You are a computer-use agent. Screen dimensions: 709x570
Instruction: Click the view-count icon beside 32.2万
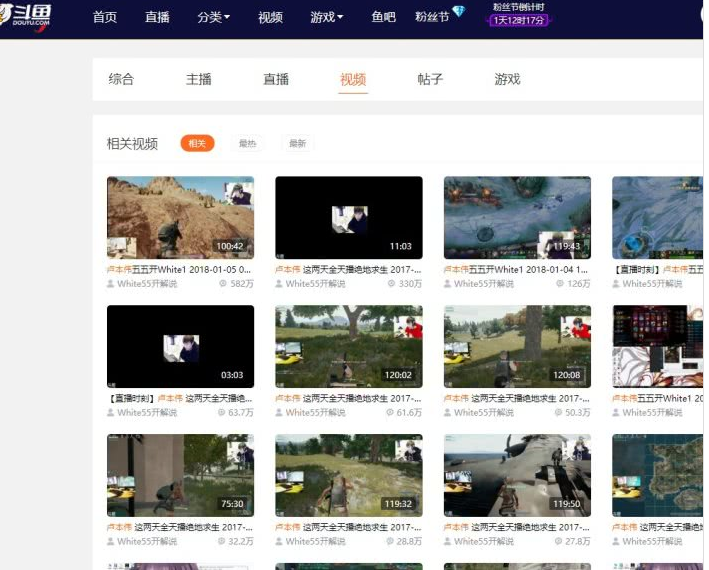(x=222, y=542)
